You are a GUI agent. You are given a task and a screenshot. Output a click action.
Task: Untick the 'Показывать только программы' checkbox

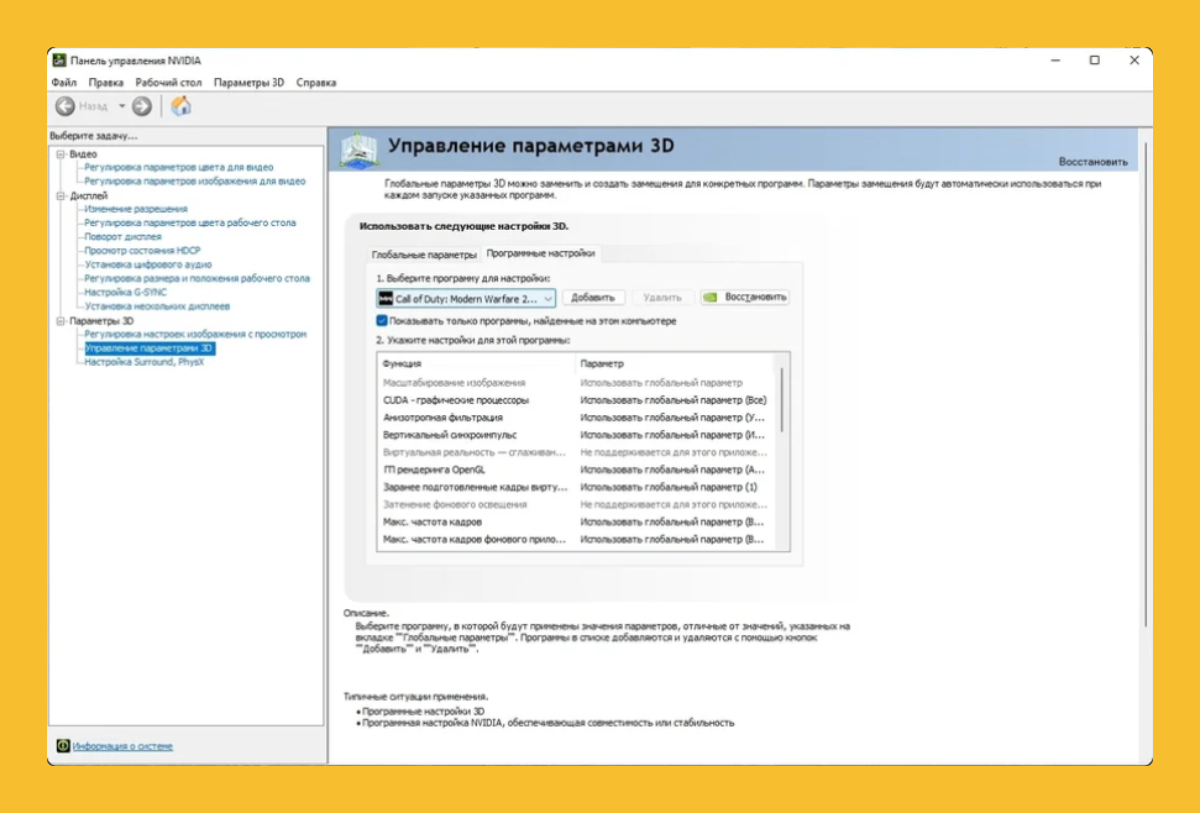[382, 321]
